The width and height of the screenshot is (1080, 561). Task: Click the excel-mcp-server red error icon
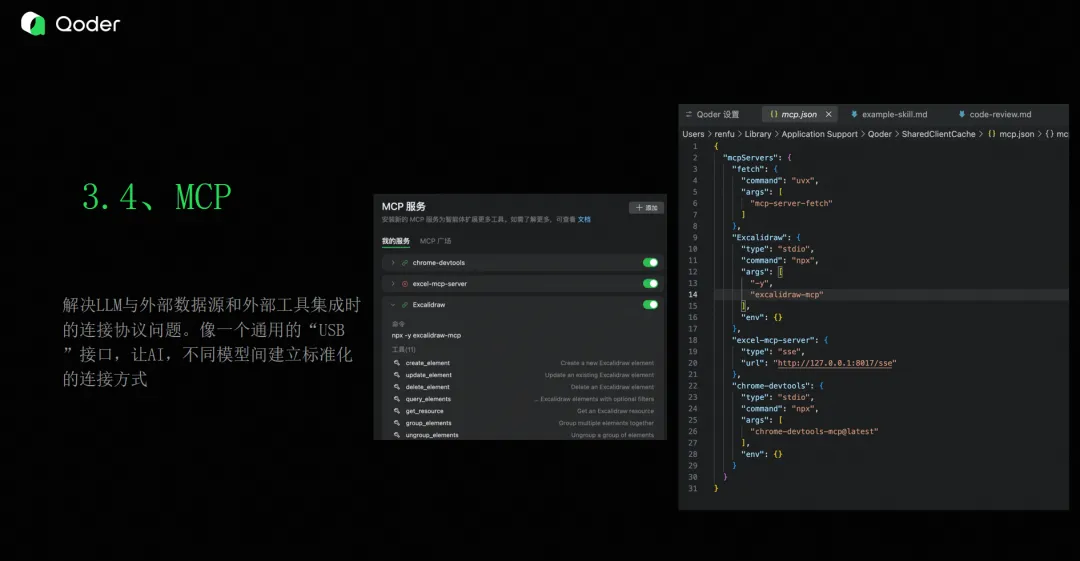[405, 284]
